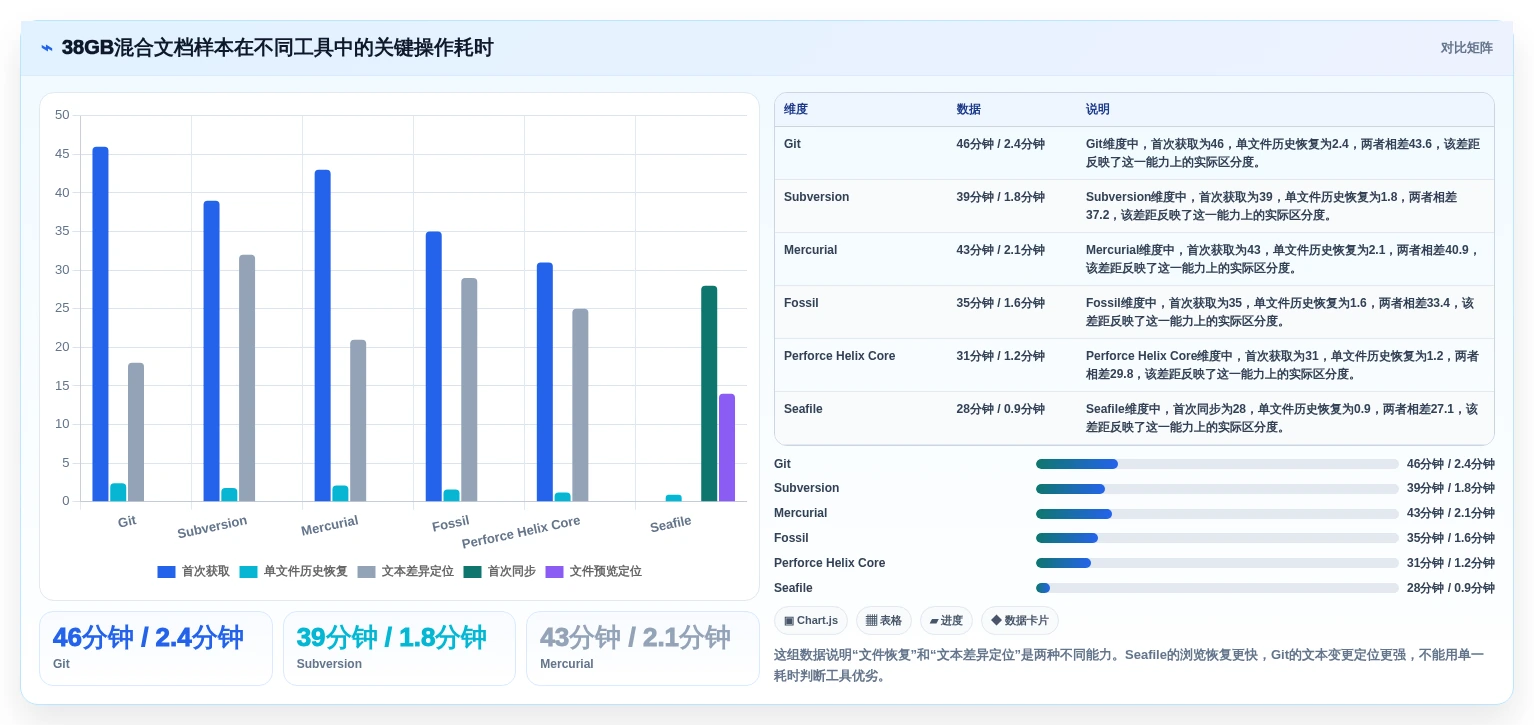Click table cell 43分钟 / 2.1分钟
This screenshot has width=1534, height=725.
coord(1001,250)
